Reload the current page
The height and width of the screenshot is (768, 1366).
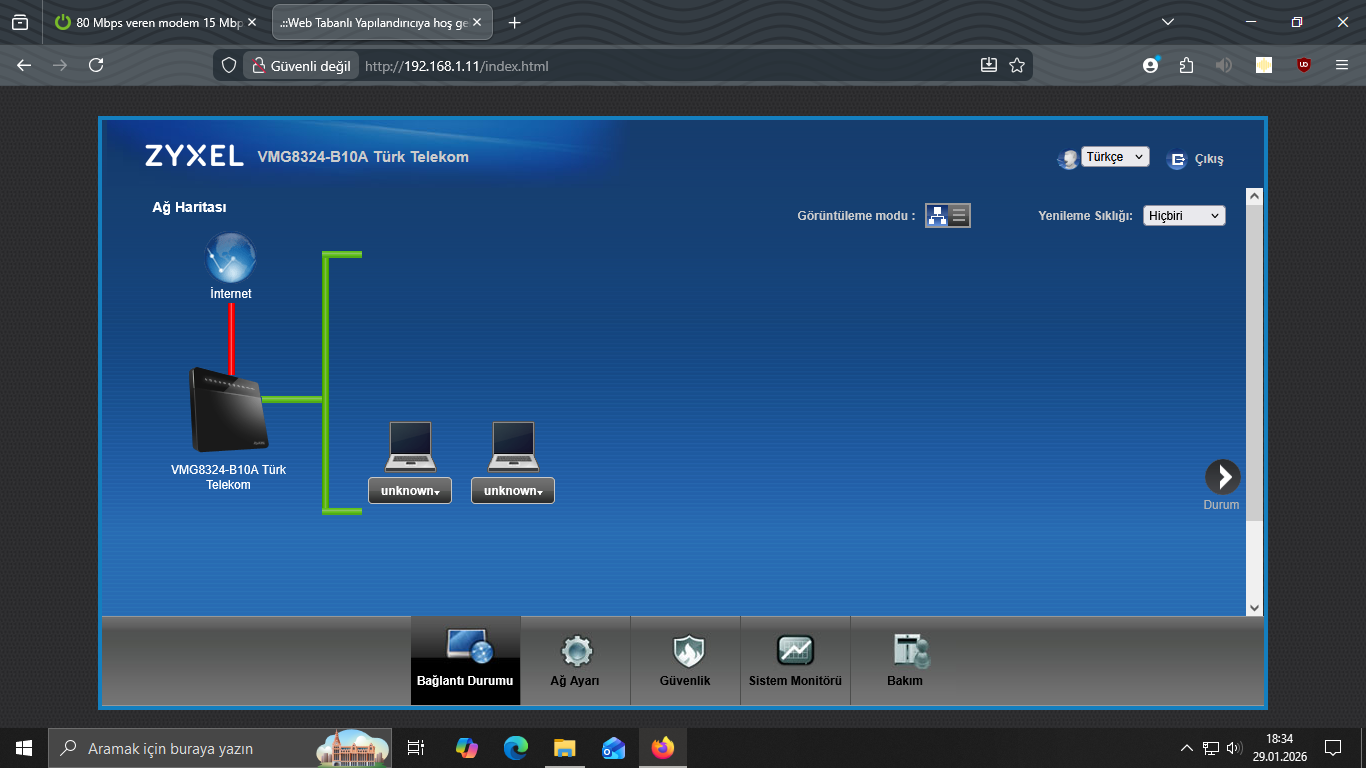[x=96, y=65]
